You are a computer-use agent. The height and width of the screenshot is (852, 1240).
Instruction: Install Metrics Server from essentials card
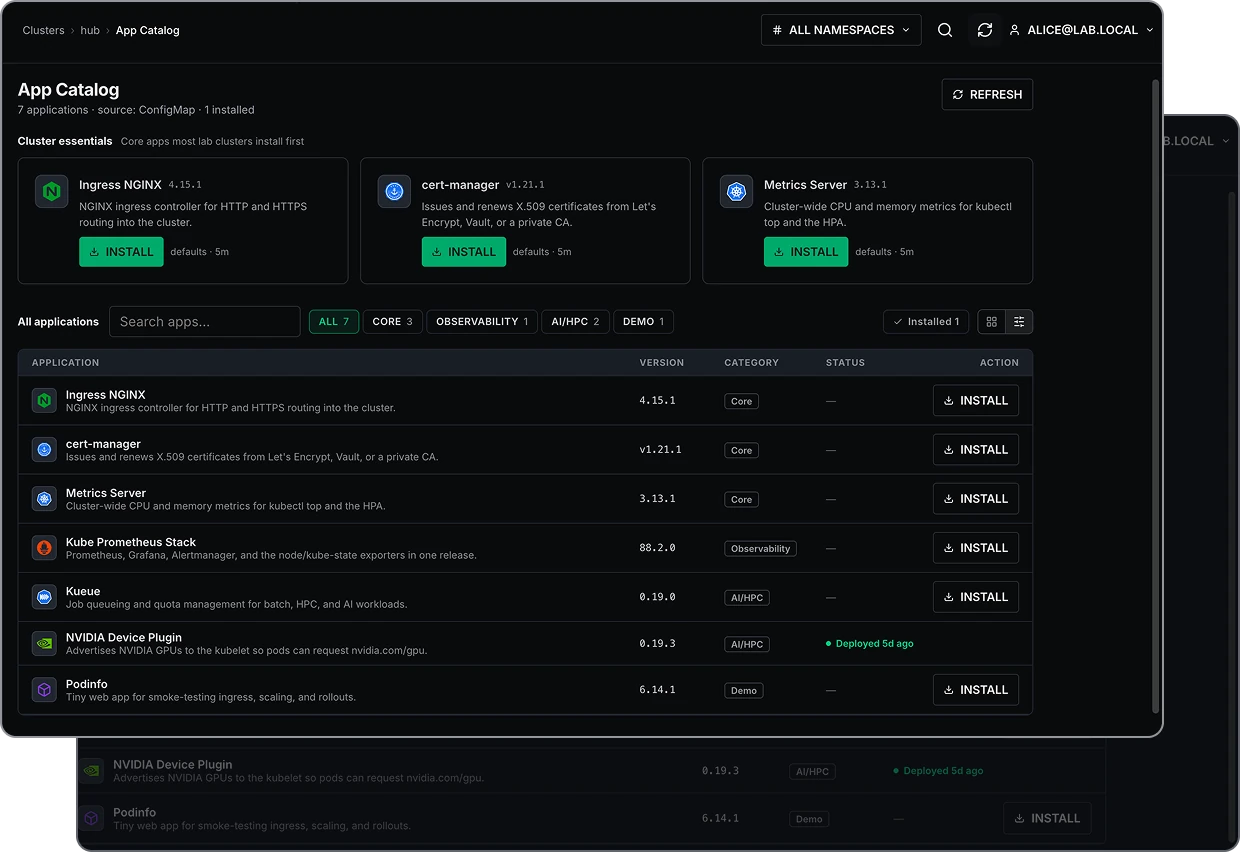click(806, 252)
